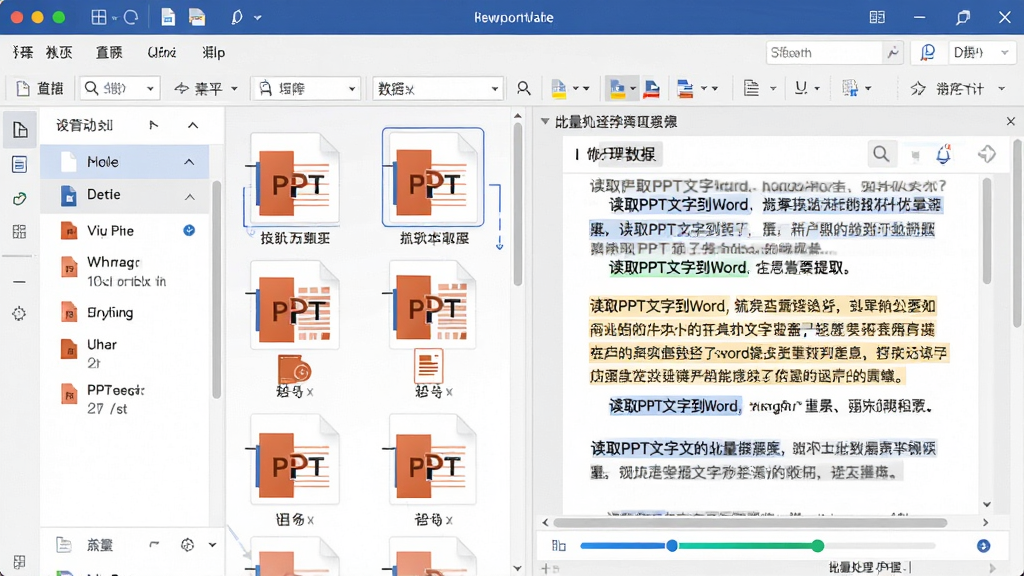Click the user account icon near search field
Image resolution: width=1024 pixels, height=576 pixels.
point(927,52)
